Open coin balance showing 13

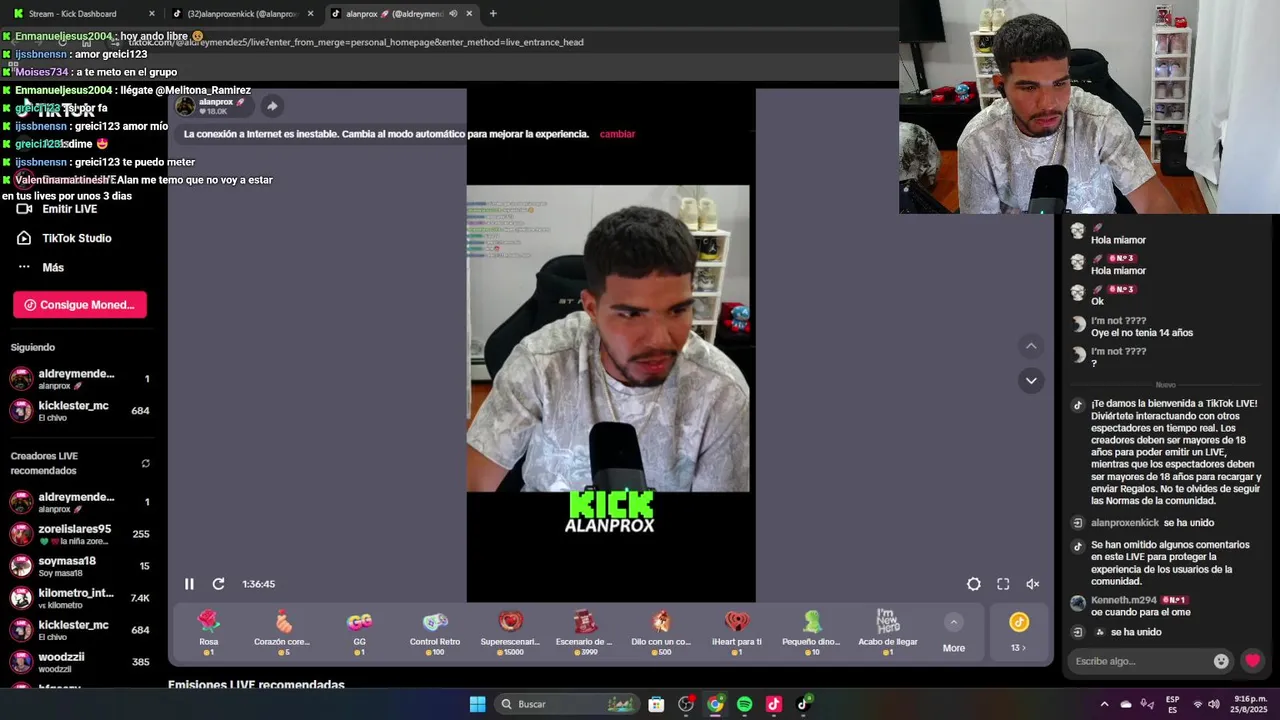click(1019, 633)
